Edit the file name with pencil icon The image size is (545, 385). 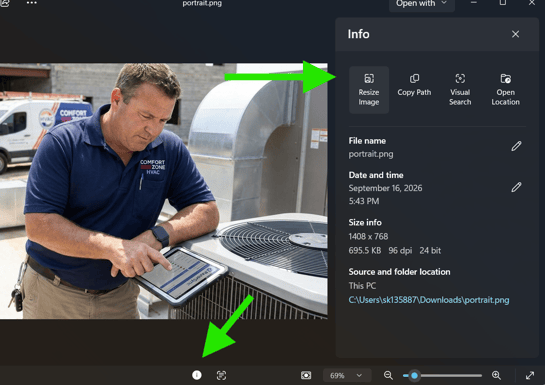point(516,146)
